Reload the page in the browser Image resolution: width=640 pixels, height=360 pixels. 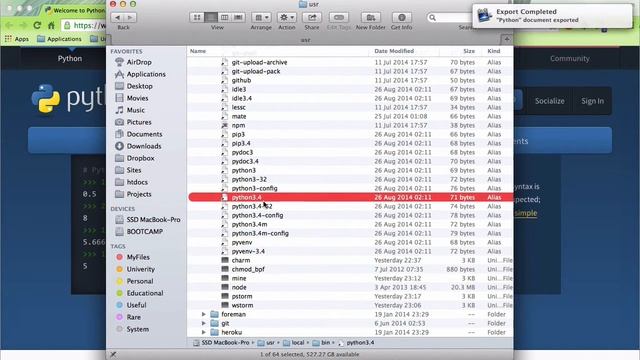[x=37, y=25]
